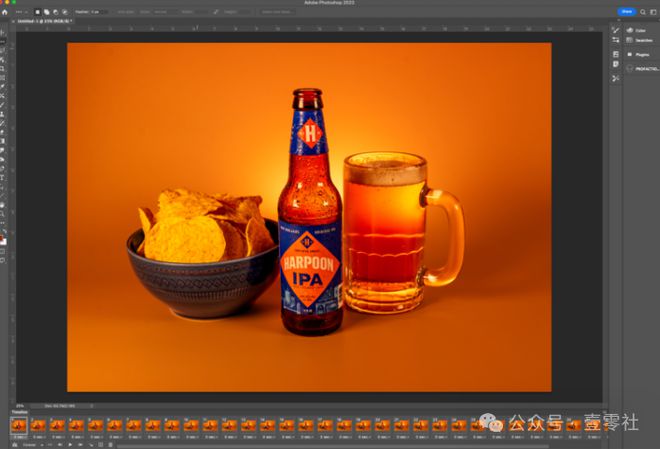The width and height of the screenshot is (660, 449).
Task: Open the tool preset picker dropdown
Action: tap(21, 12)
